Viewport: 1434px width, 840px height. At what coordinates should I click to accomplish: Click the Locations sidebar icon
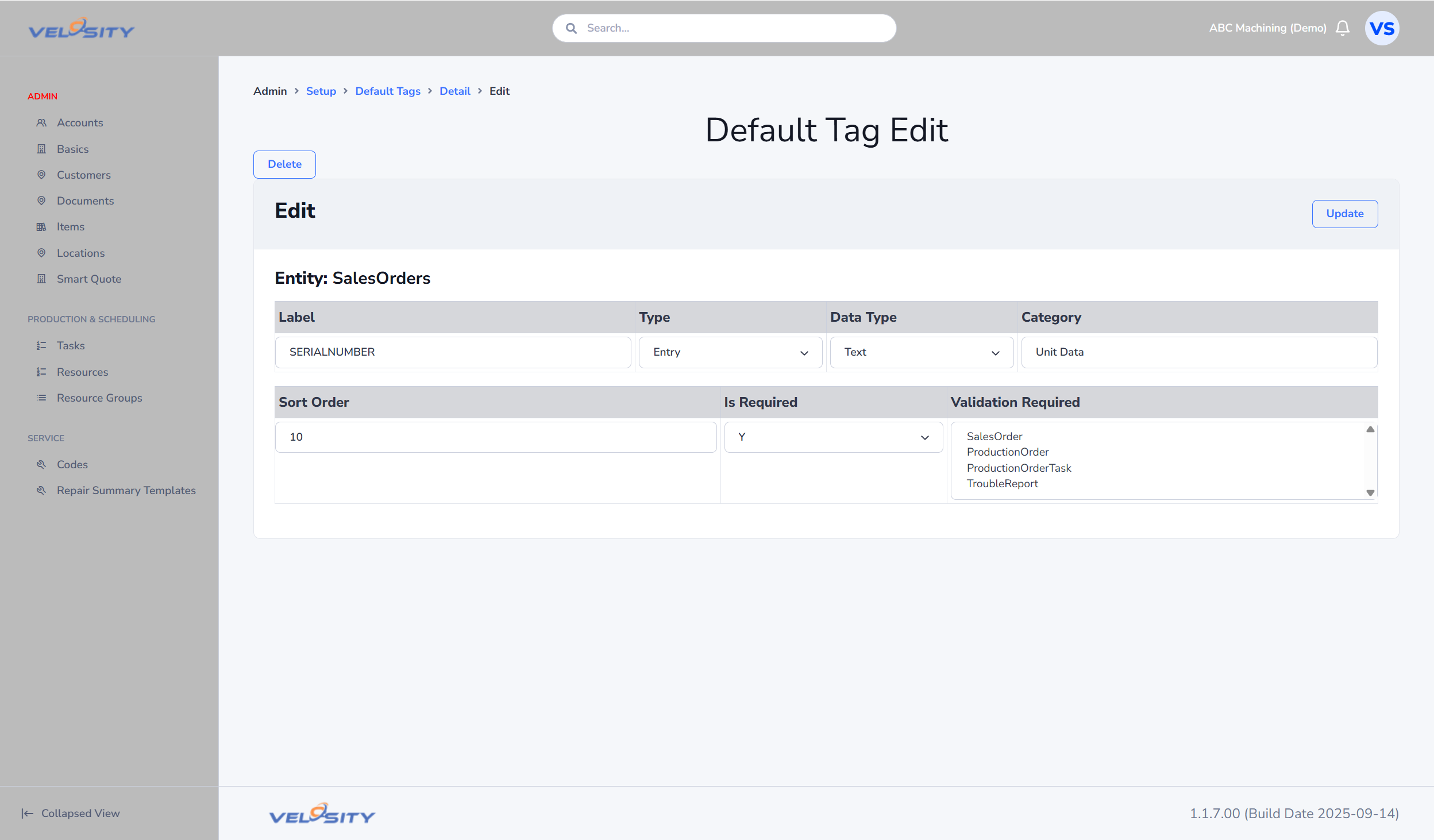(41, 253)
